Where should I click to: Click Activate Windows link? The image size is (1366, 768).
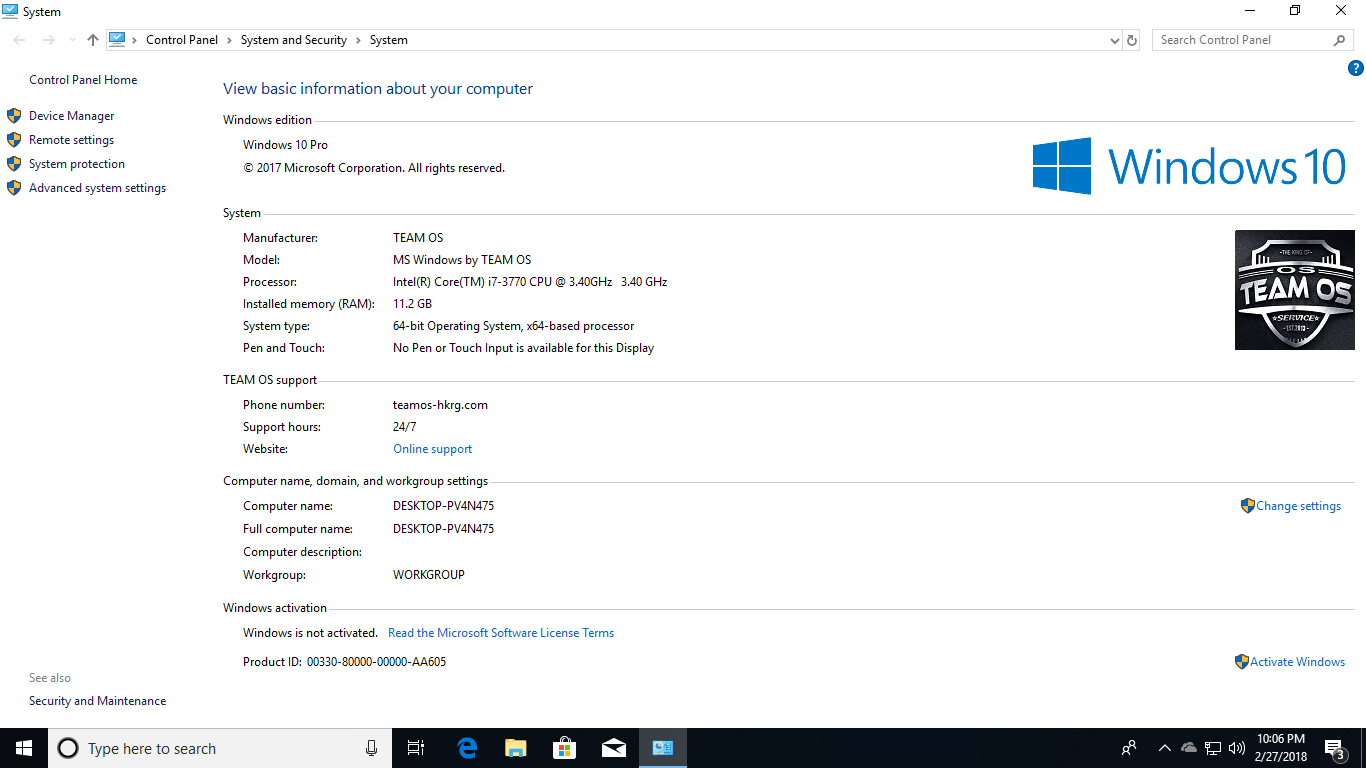[x=1297, y=662]
